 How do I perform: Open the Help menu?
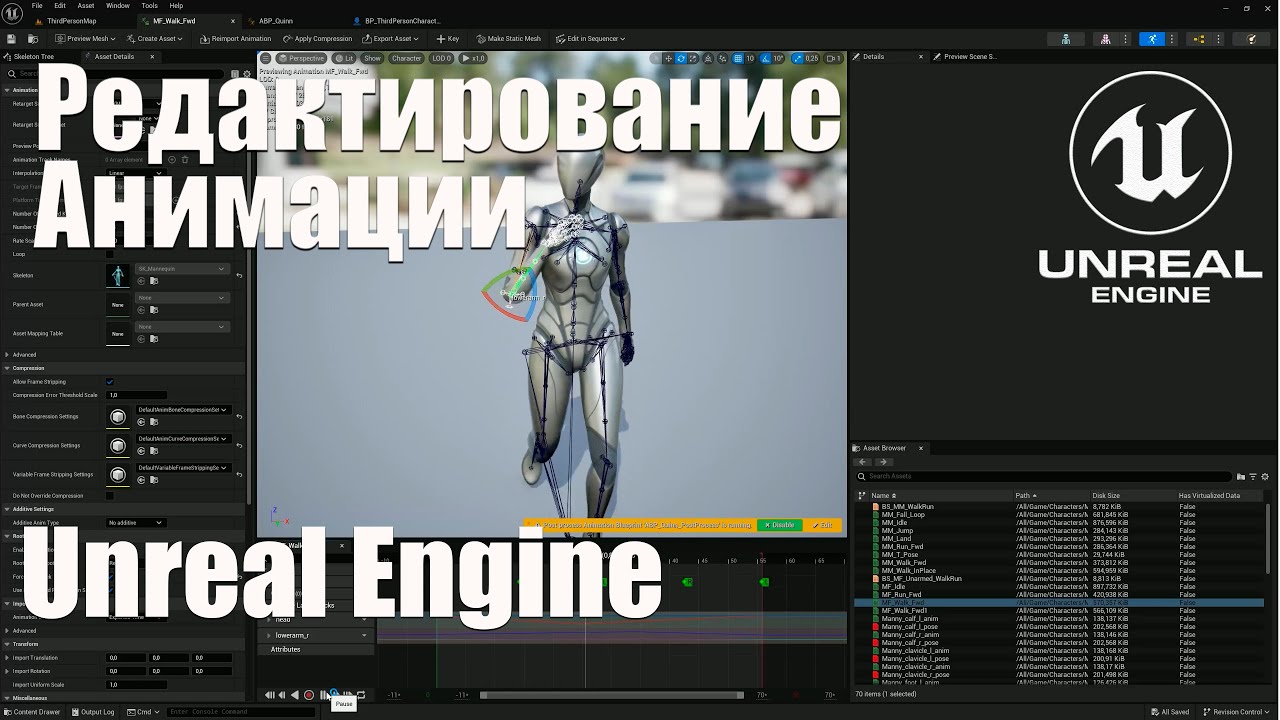[176, 6]
